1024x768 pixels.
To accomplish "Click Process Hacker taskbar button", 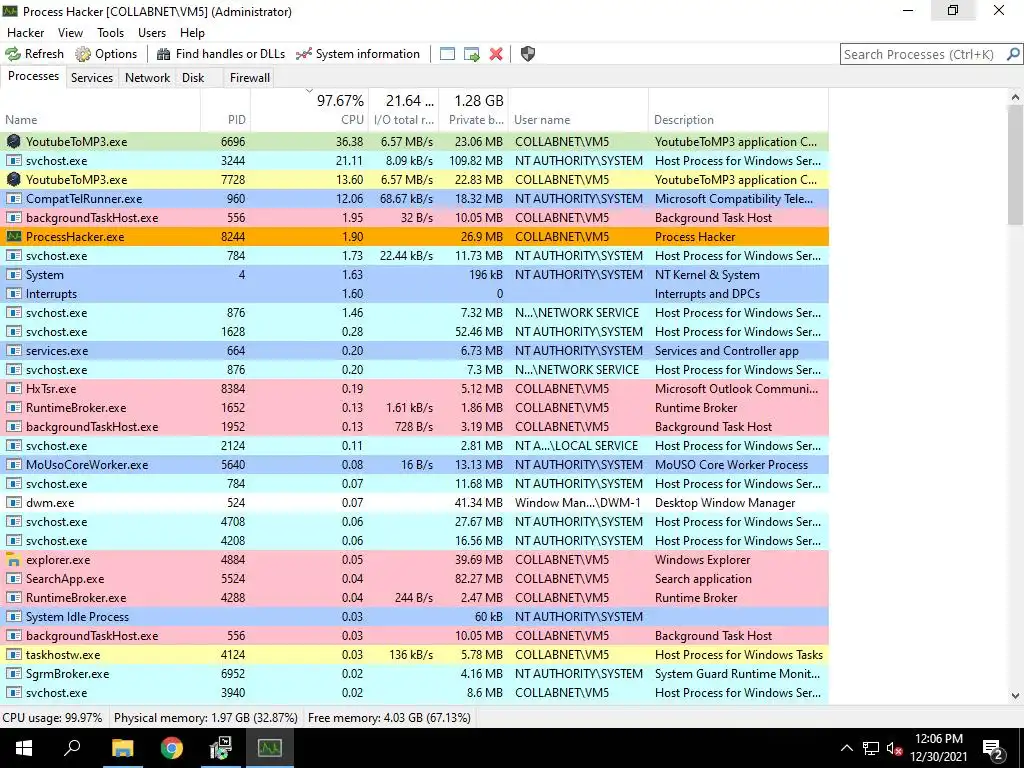I will (270, 748).
